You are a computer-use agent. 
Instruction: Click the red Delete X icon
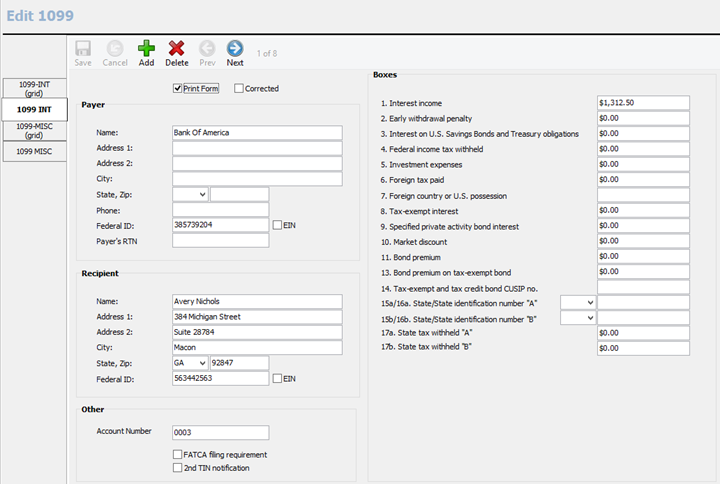point(177,48)
